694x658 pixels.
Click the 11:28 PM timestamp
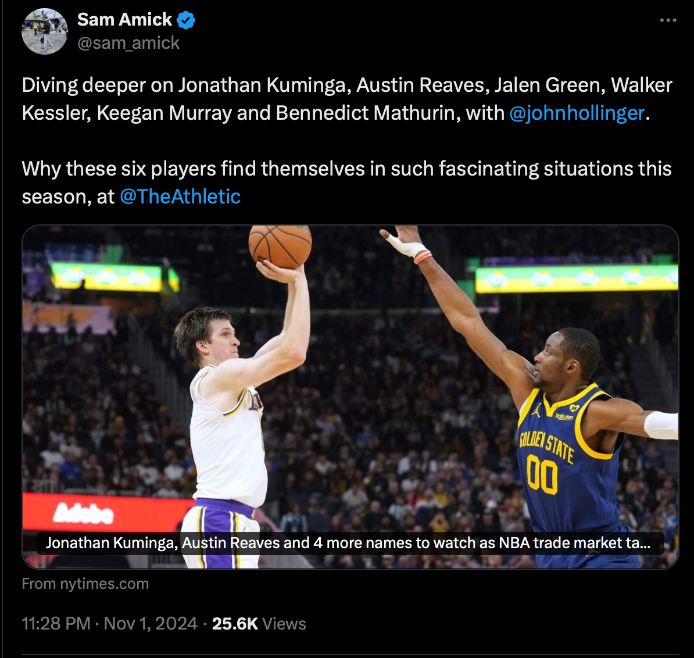56,624
